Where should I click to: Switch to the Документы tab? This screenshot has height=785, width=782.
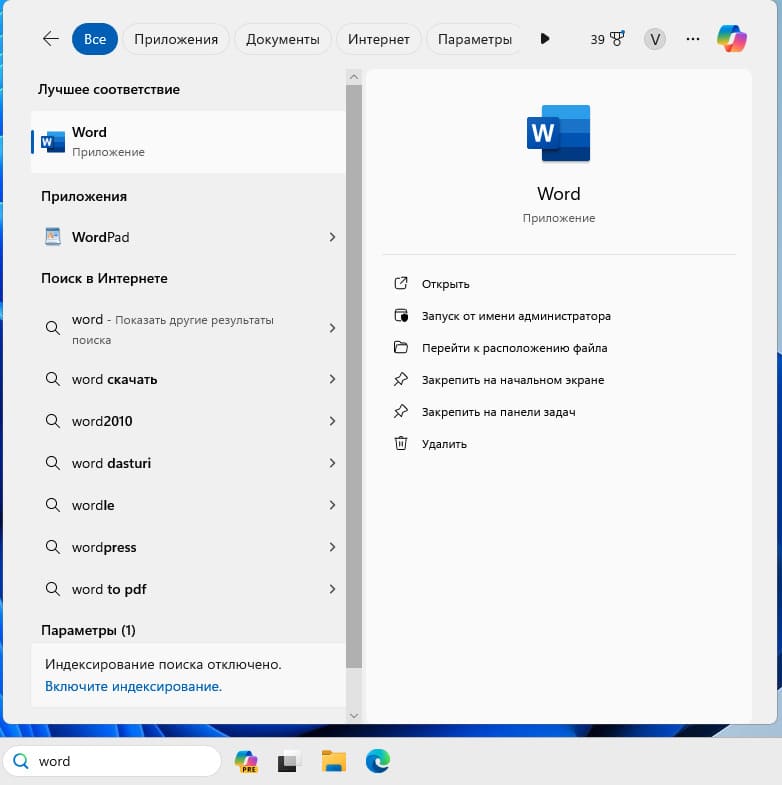click(x=283, y=39)
